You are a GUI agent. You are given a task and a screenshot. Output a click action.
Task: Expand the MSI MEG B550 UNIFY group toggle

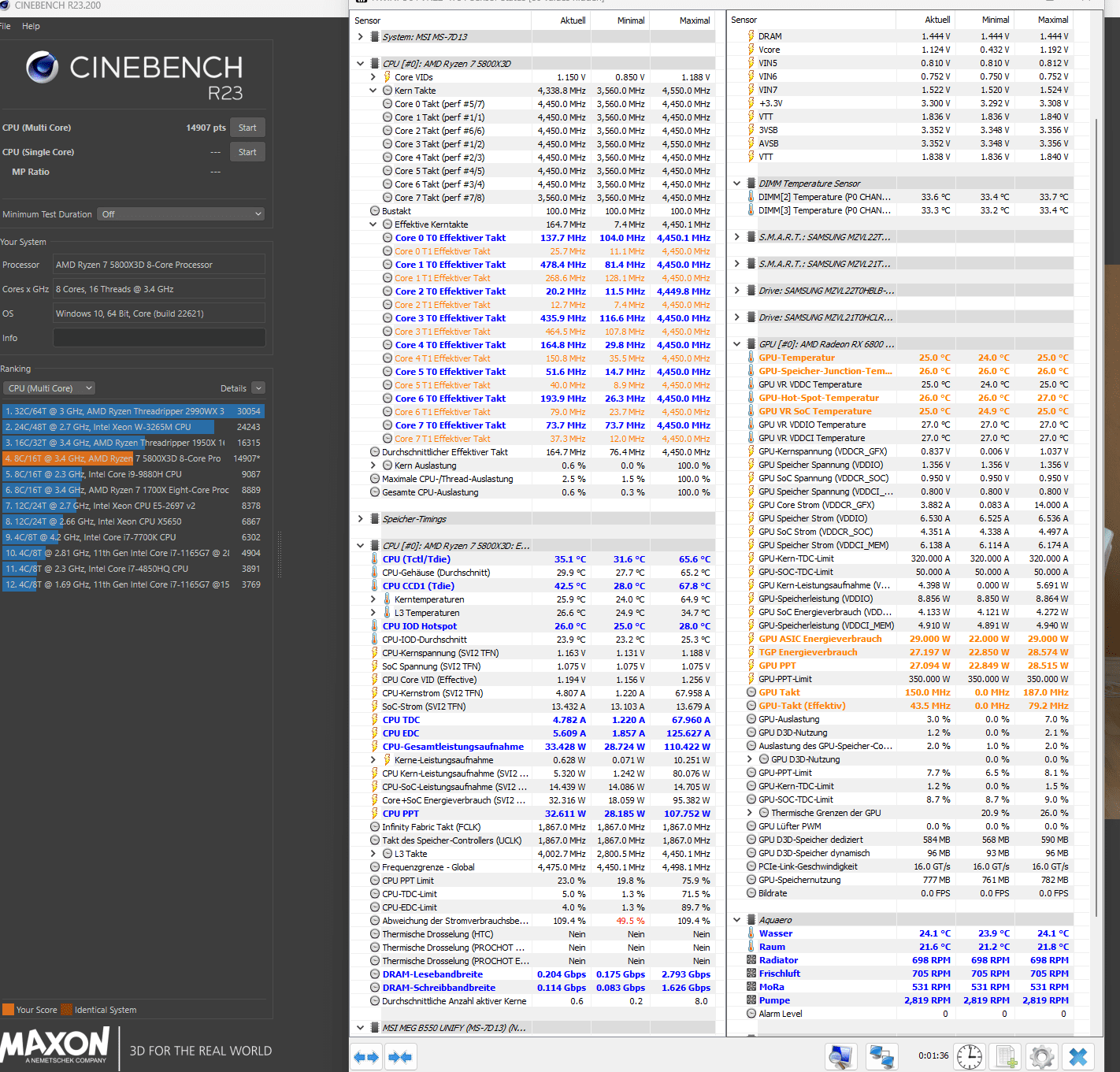tap(360, 1028)
